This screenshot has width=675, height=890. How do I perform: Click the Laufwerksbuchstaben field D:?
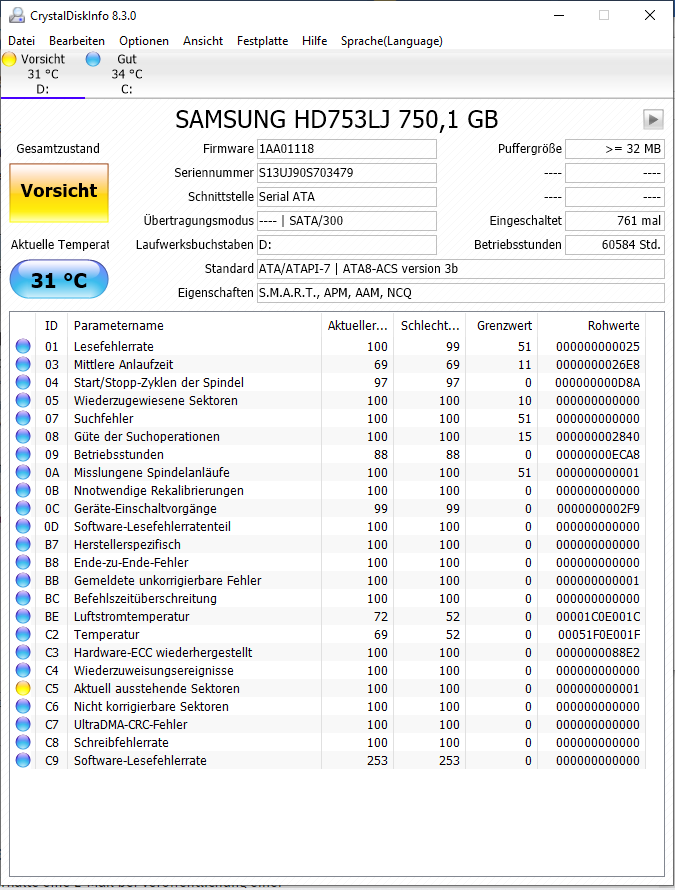[347, 245]
